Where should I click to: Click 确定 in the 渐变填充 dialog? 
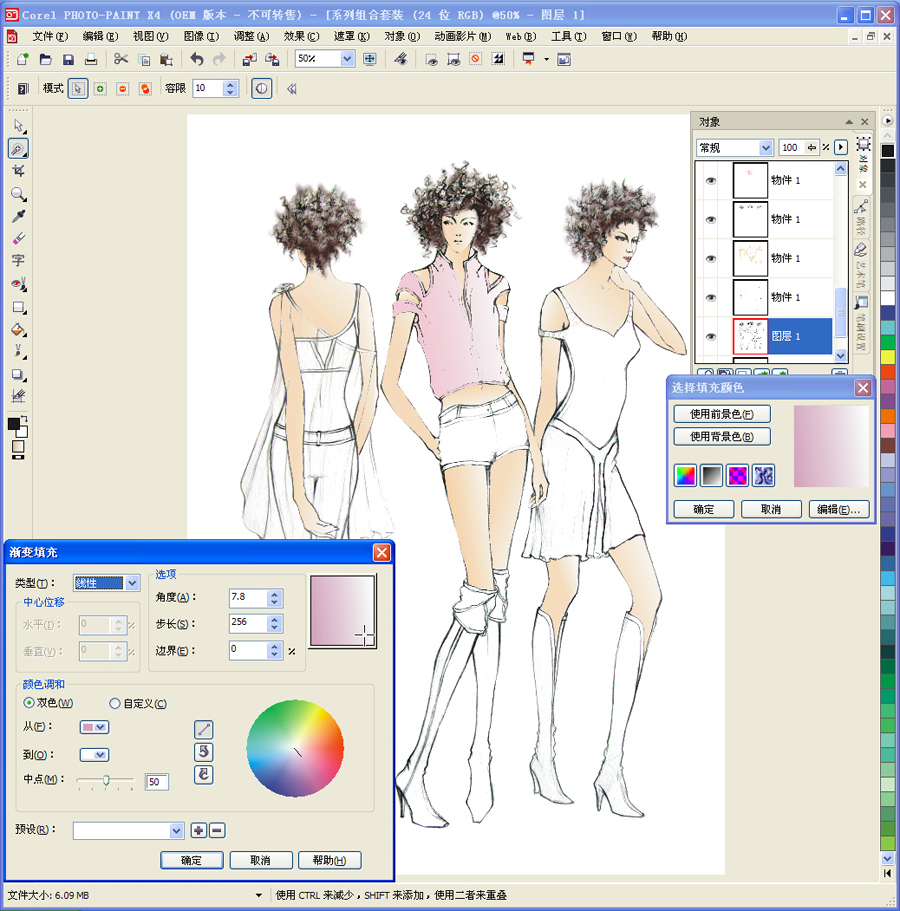192,860
